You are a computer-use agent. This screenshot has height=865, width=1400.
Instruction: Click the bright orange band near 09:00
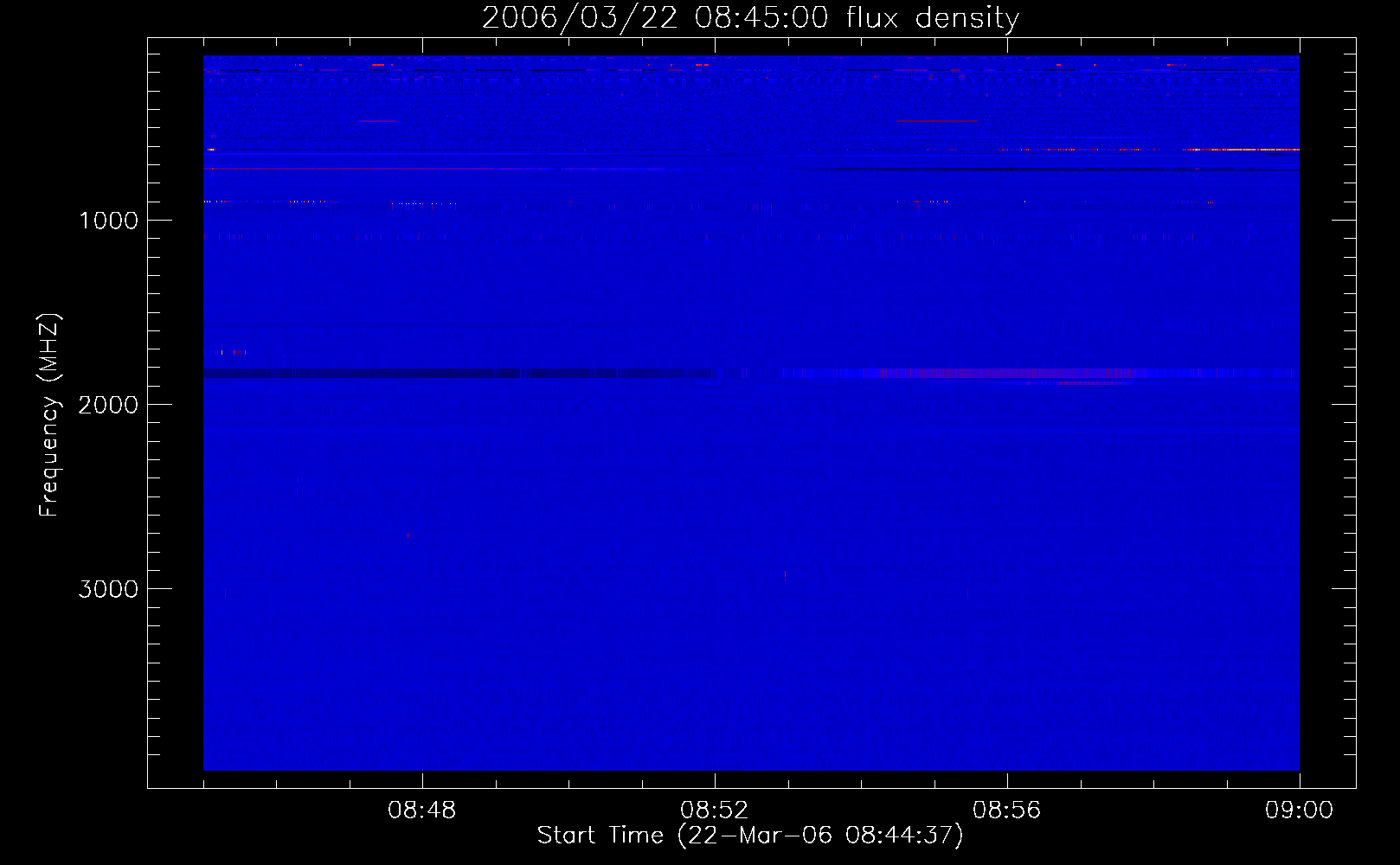pos(1246,150)
